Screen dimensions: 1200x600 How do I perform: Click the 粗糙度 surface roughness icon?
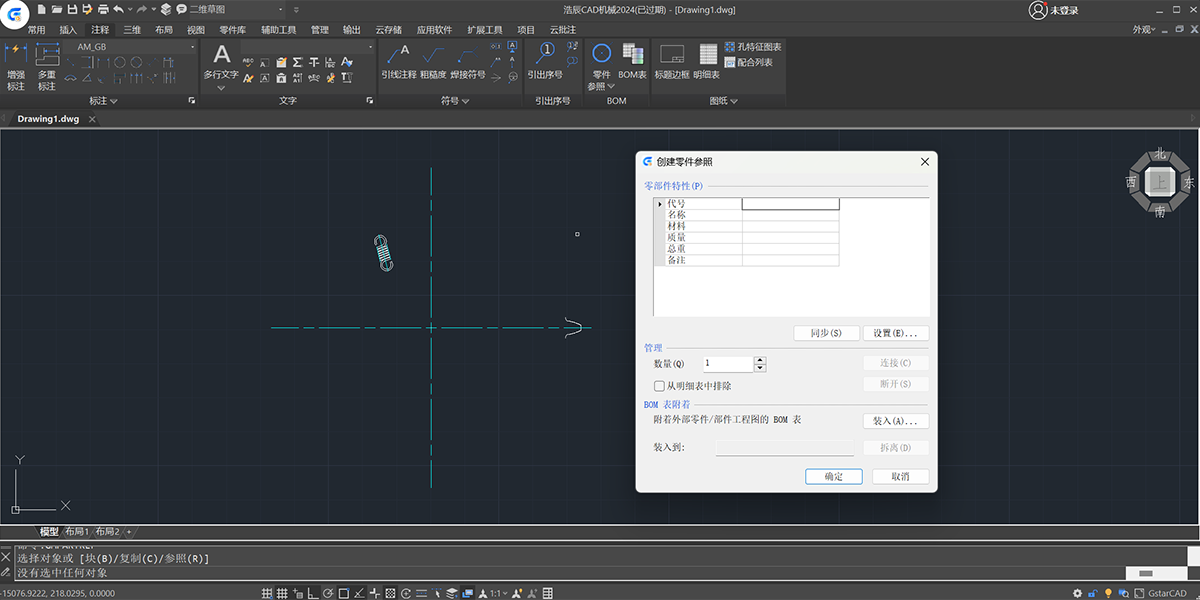[x=432, y=59]
